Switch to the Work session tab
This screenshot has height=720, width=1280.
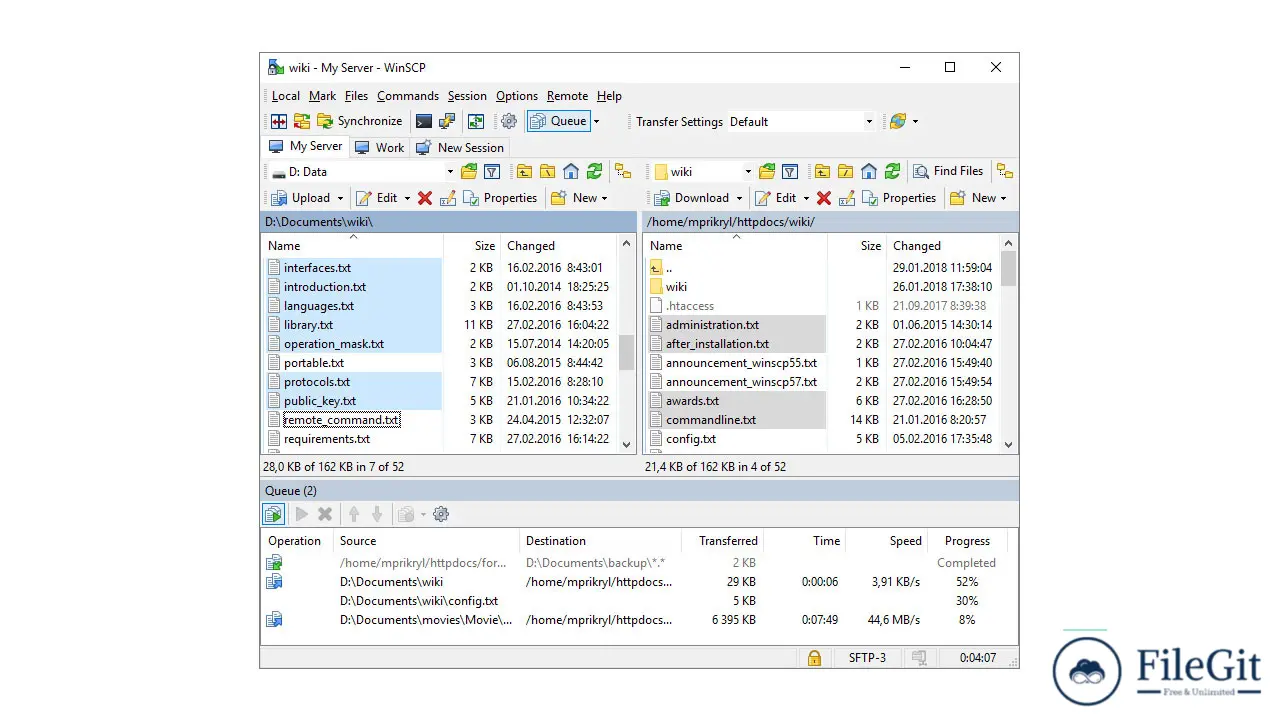380,147
